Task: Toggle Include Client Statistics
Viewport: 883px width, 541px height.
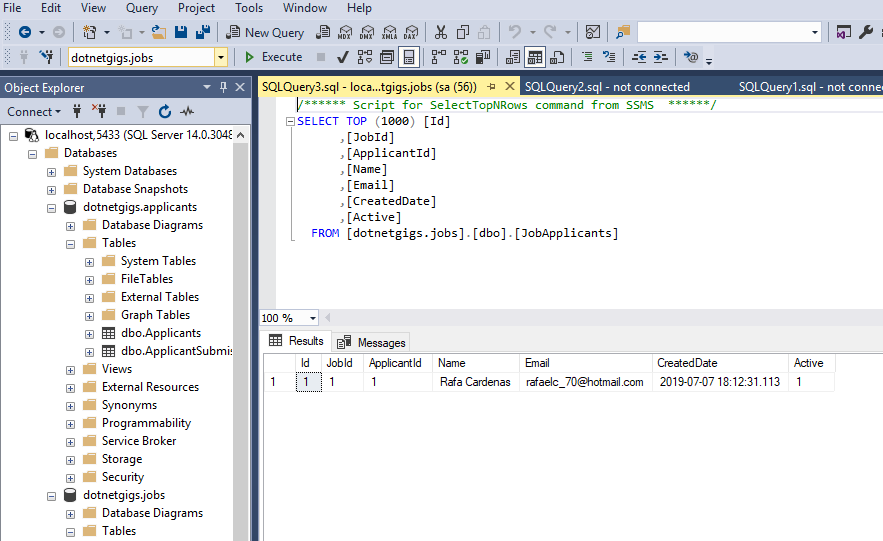Action: click(x=483, y=57)
